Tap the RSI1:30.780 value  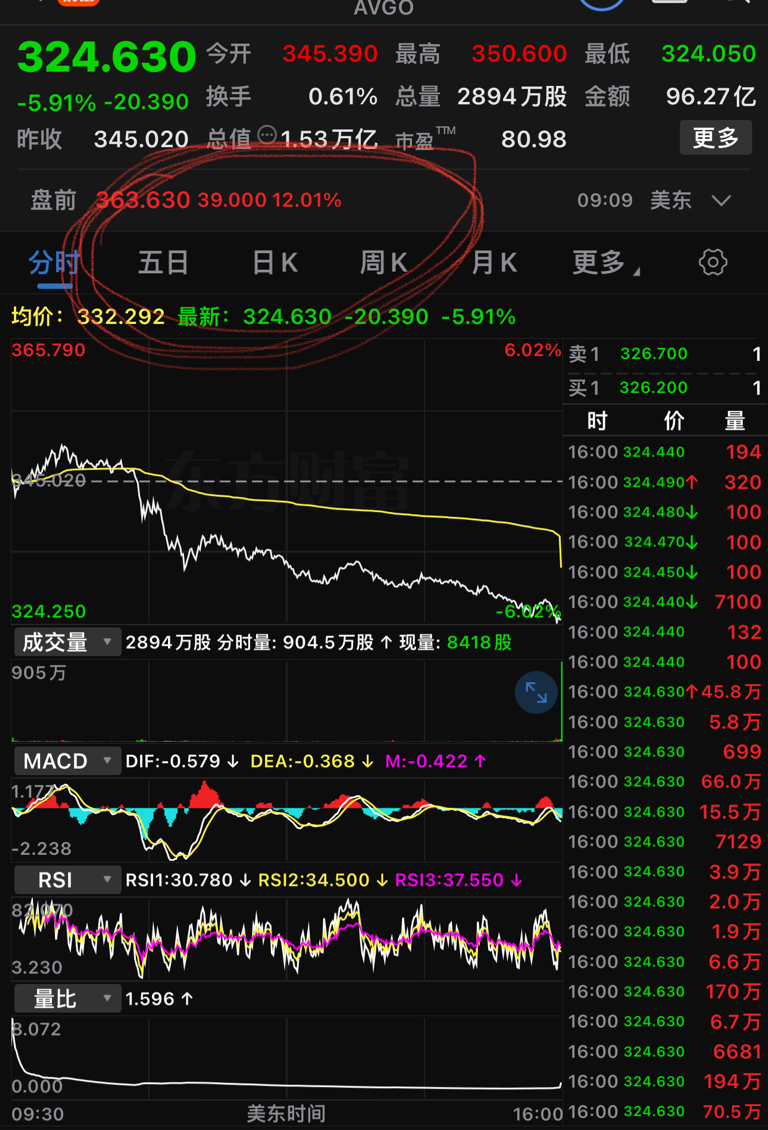(188, 880)
